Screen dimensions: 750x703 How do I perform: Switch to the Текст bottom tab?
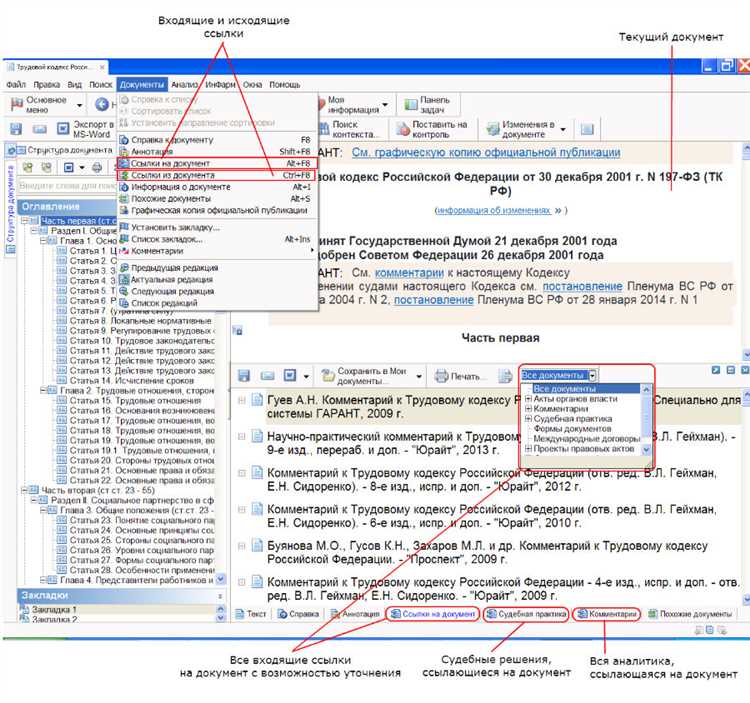tap(251, 614)
